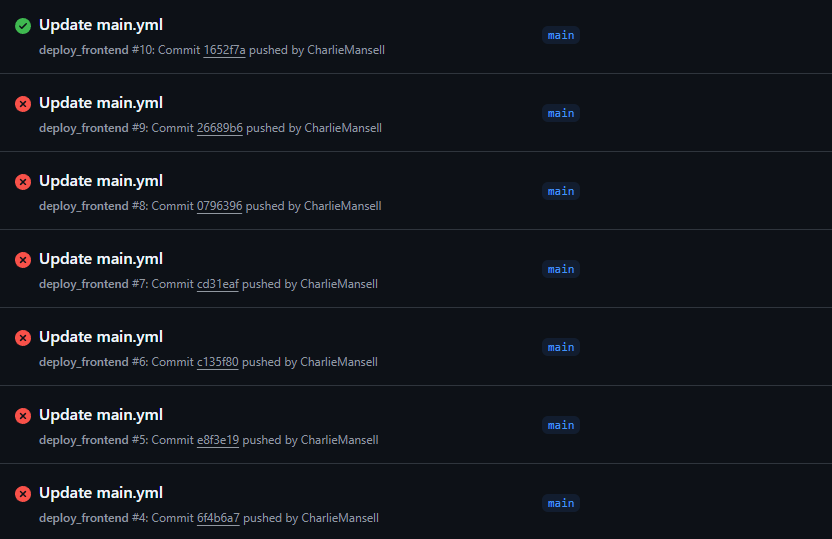Open commit 6f4b6a7 link
Image resolution: width=832 pixels, height=539 pixels.
point(218,518)
